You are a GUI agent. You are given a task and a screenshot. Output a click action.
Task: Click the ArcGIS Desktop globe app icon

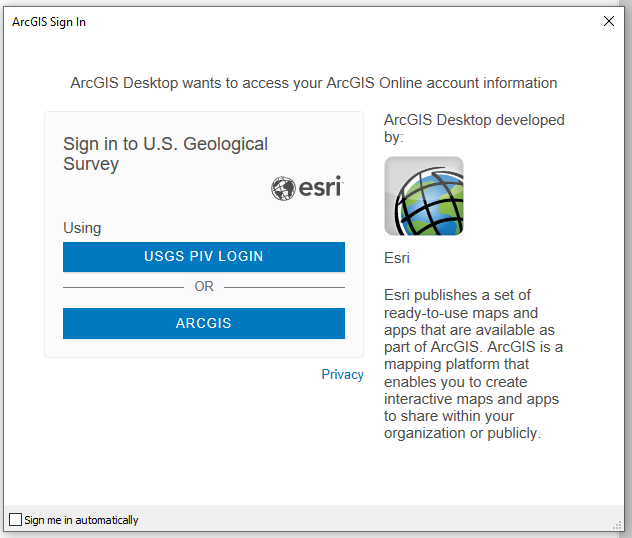(x=424, y=196)
